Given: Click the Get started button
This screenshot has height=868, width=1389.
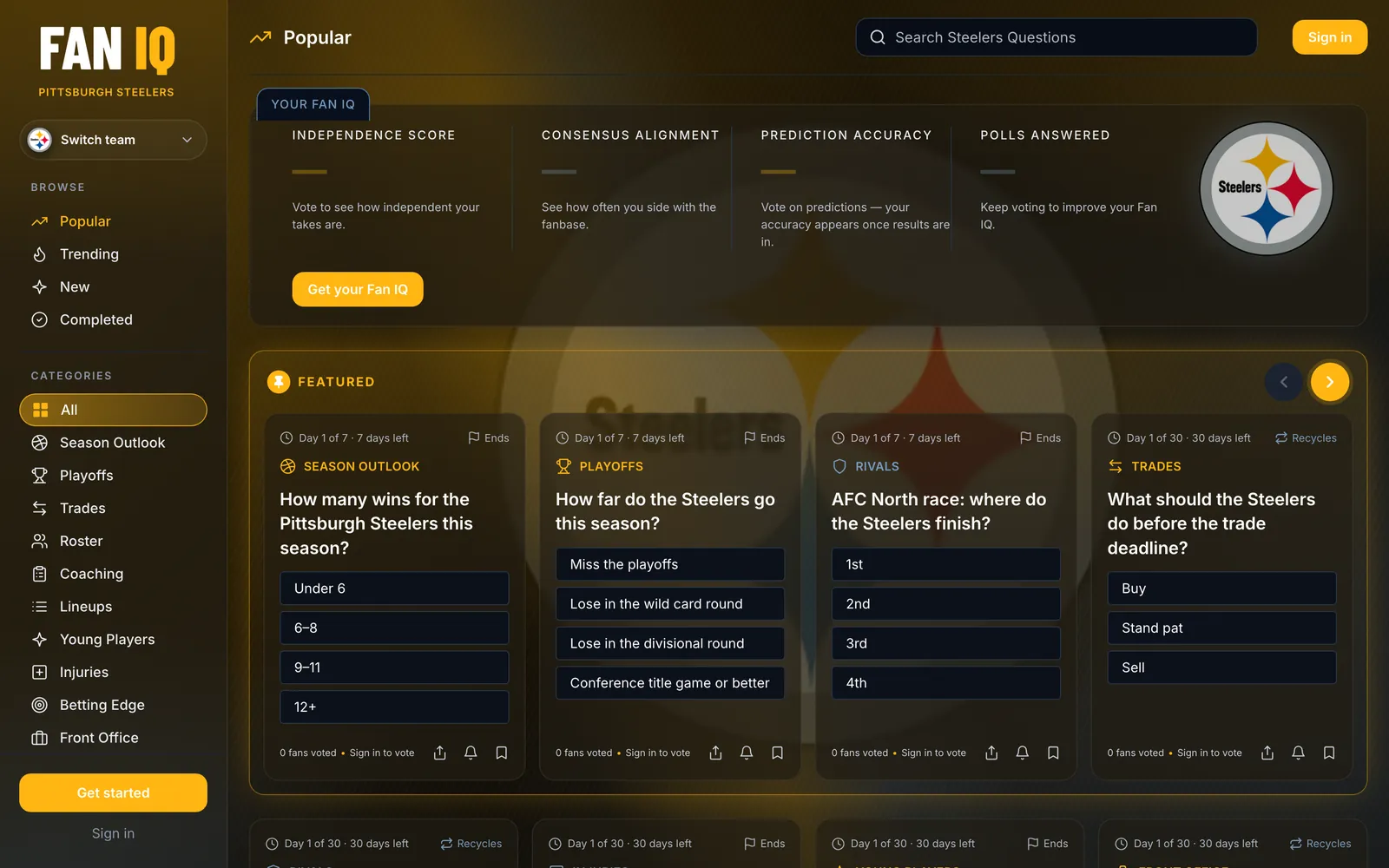Looking at the screenshot, I should tap(113, 792).
